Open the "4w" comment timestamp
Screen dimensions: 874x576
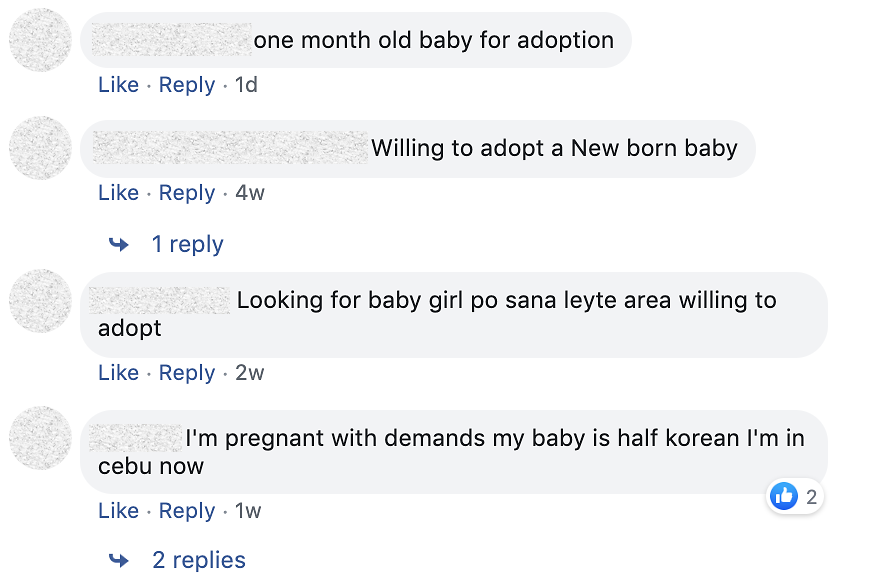pos(250,193)
